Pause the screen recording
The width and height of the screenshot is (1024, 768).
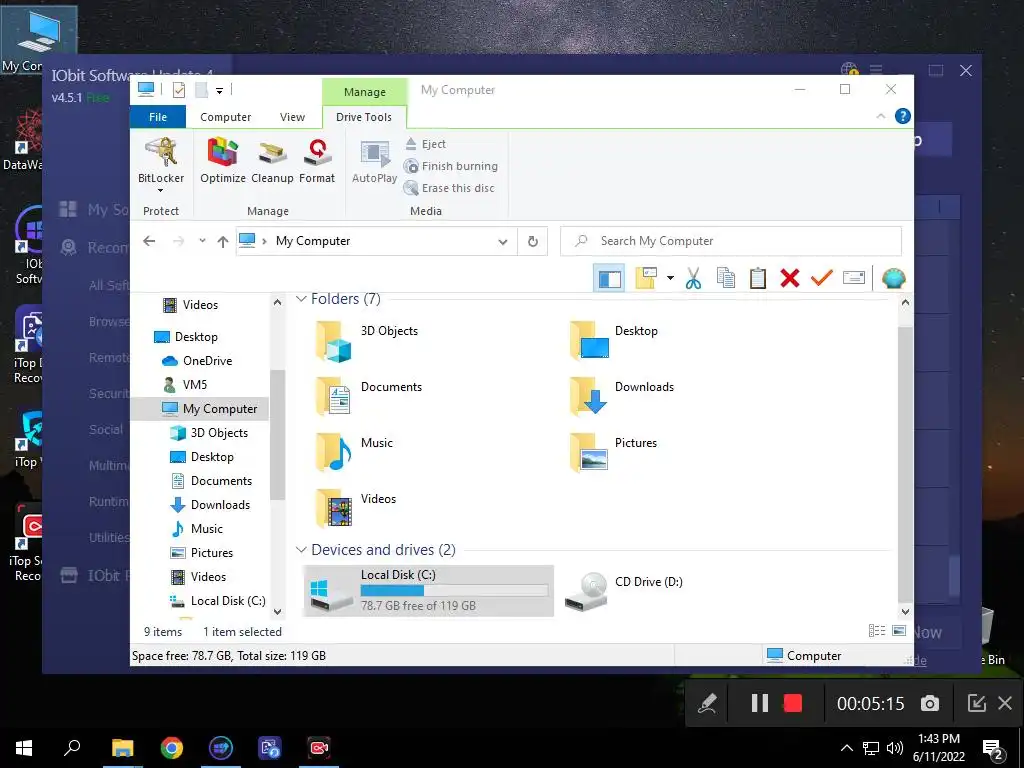coord(760,703)
